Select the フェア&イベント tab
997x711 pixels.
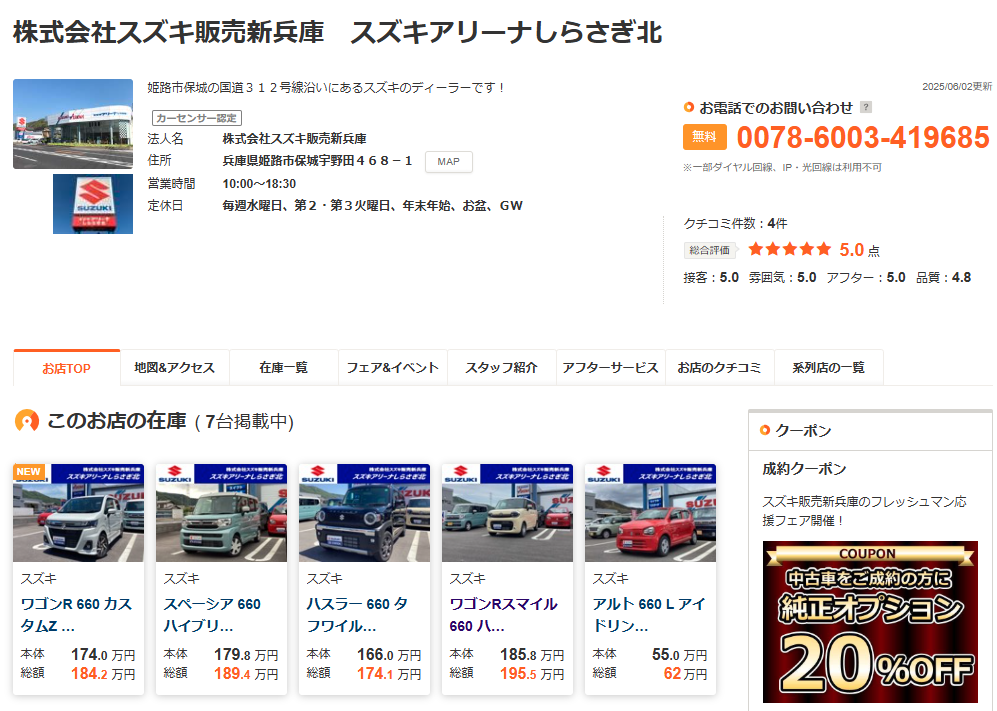(392, 368)
